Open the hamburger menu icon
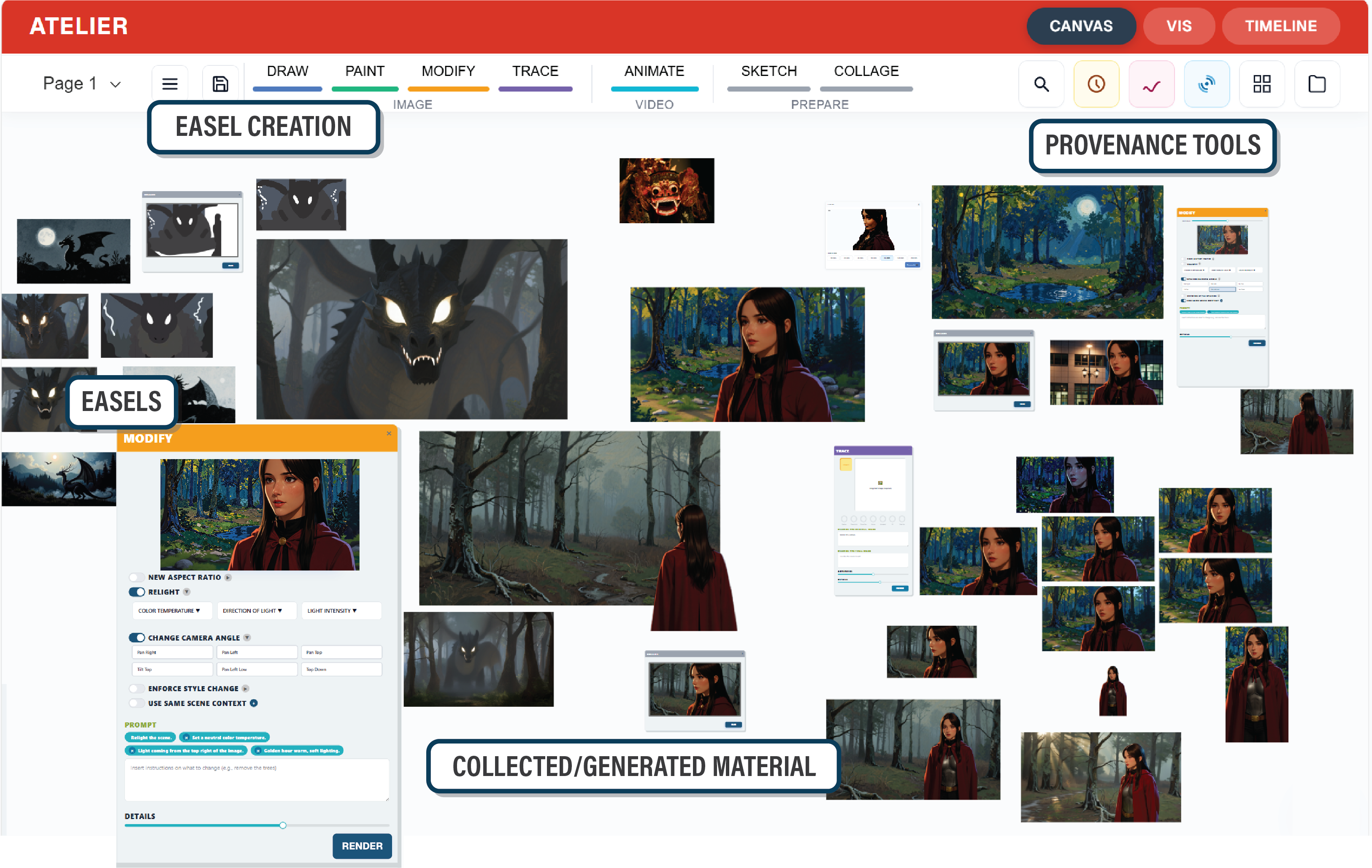Screen dimensions: 1372x868 coord(170,84)
